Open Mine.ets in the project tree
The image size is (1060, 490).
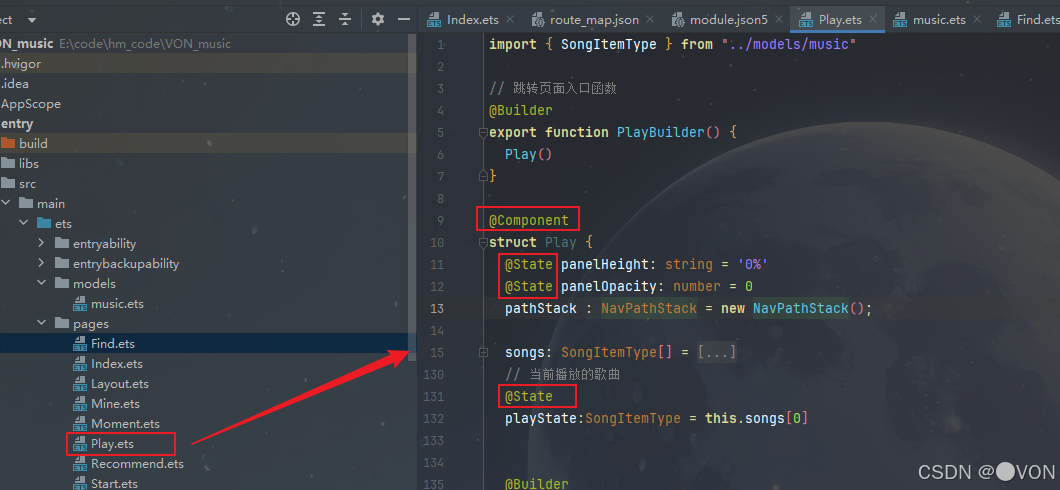115,403
